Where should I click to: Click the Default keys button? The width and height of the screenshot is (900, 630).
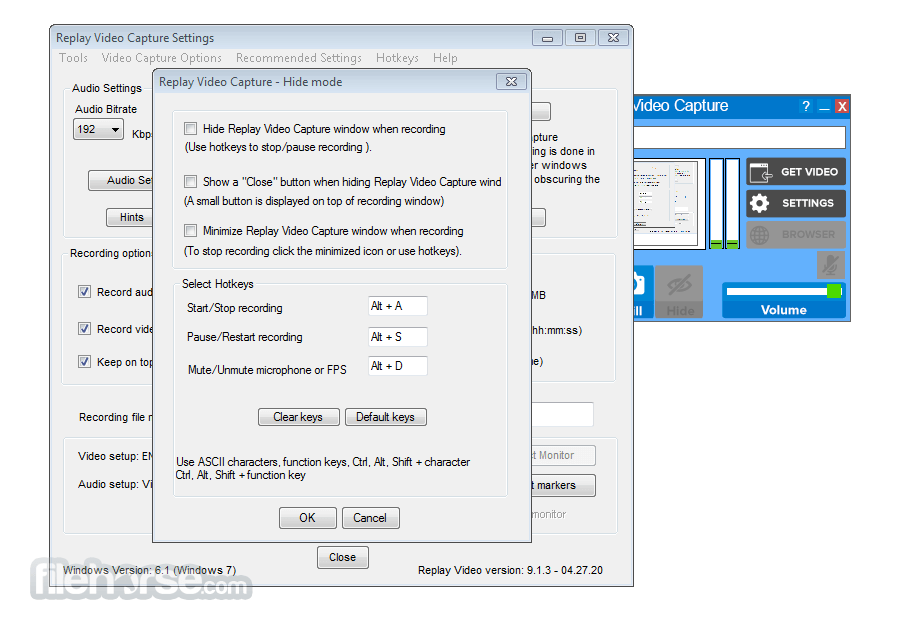click(386, 417)
